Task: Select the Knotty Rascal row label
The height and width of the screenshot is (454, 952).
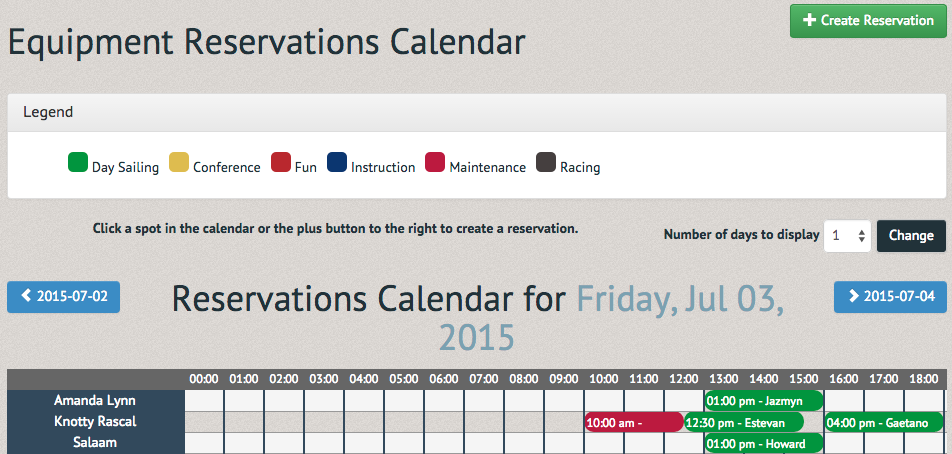Action: 95,421
